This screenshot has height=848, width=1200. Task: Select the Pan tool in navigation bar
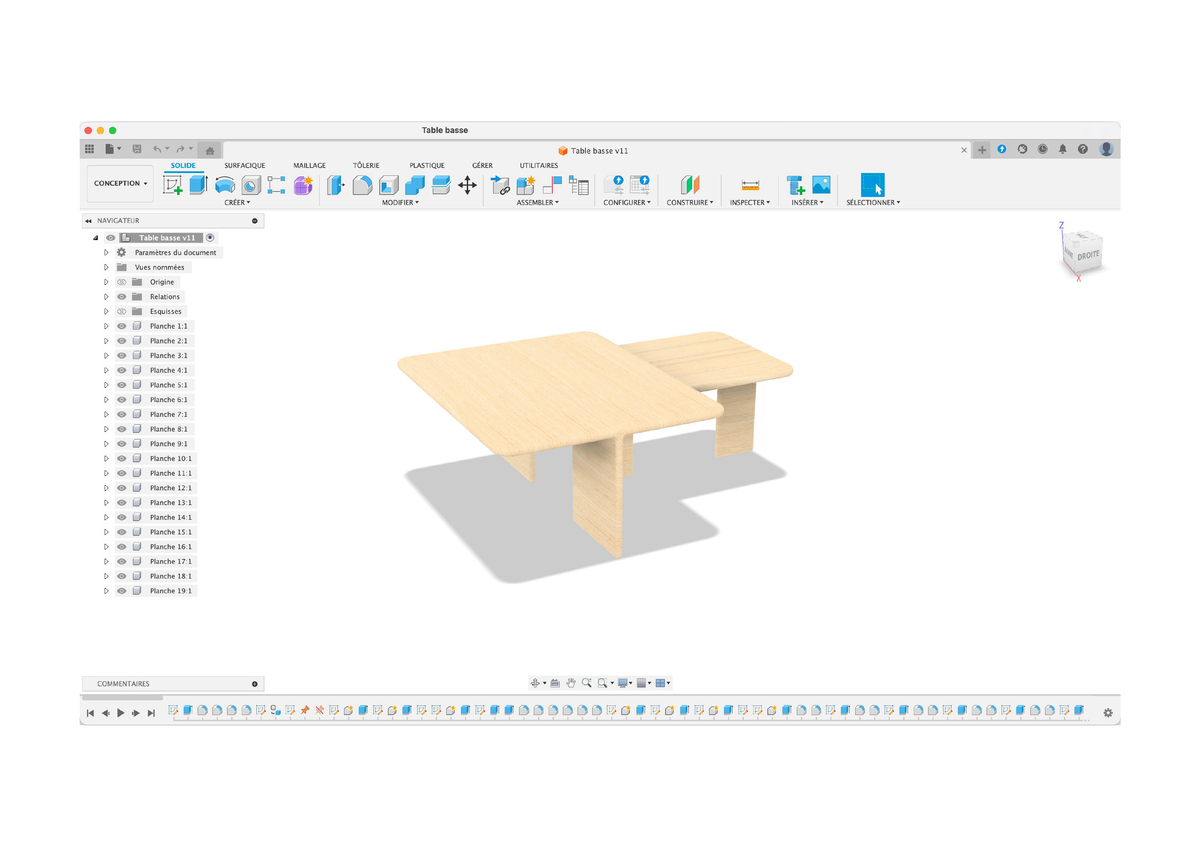(x=570, y=683)
